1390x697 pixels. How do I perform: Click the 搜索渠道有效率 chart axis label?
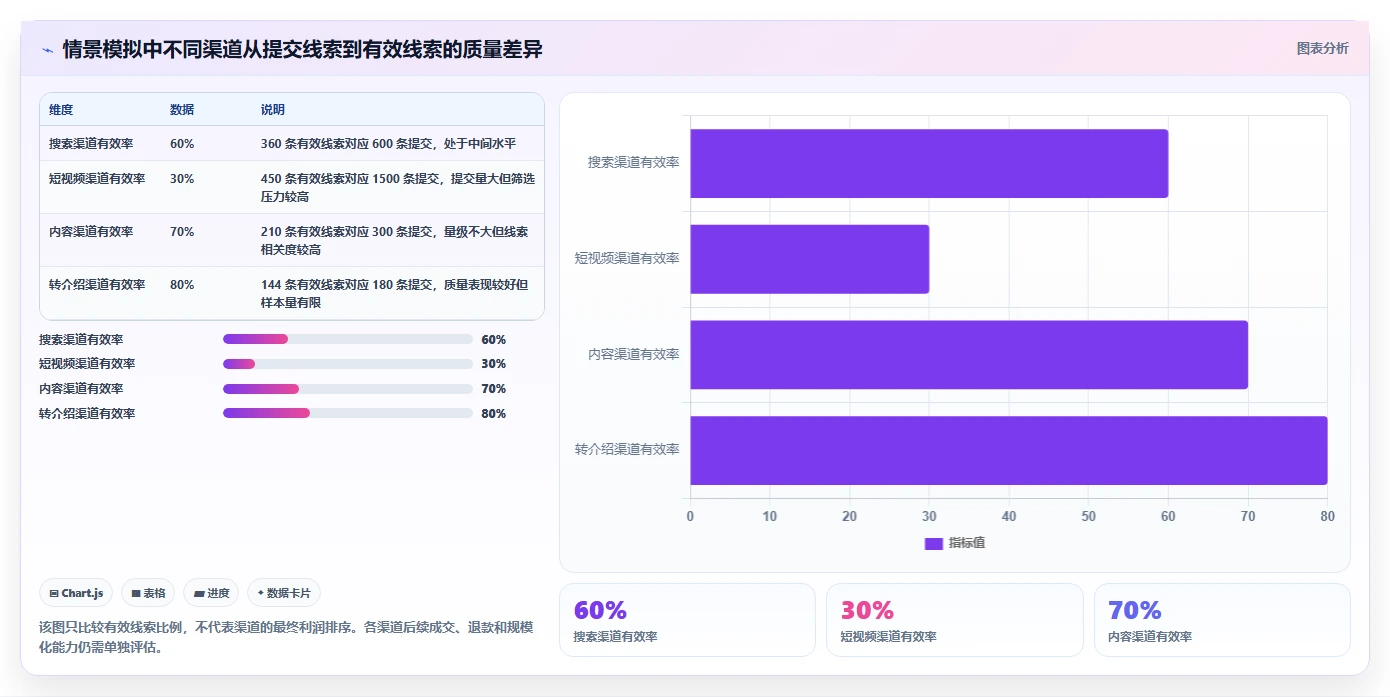(x=634, y=162)
